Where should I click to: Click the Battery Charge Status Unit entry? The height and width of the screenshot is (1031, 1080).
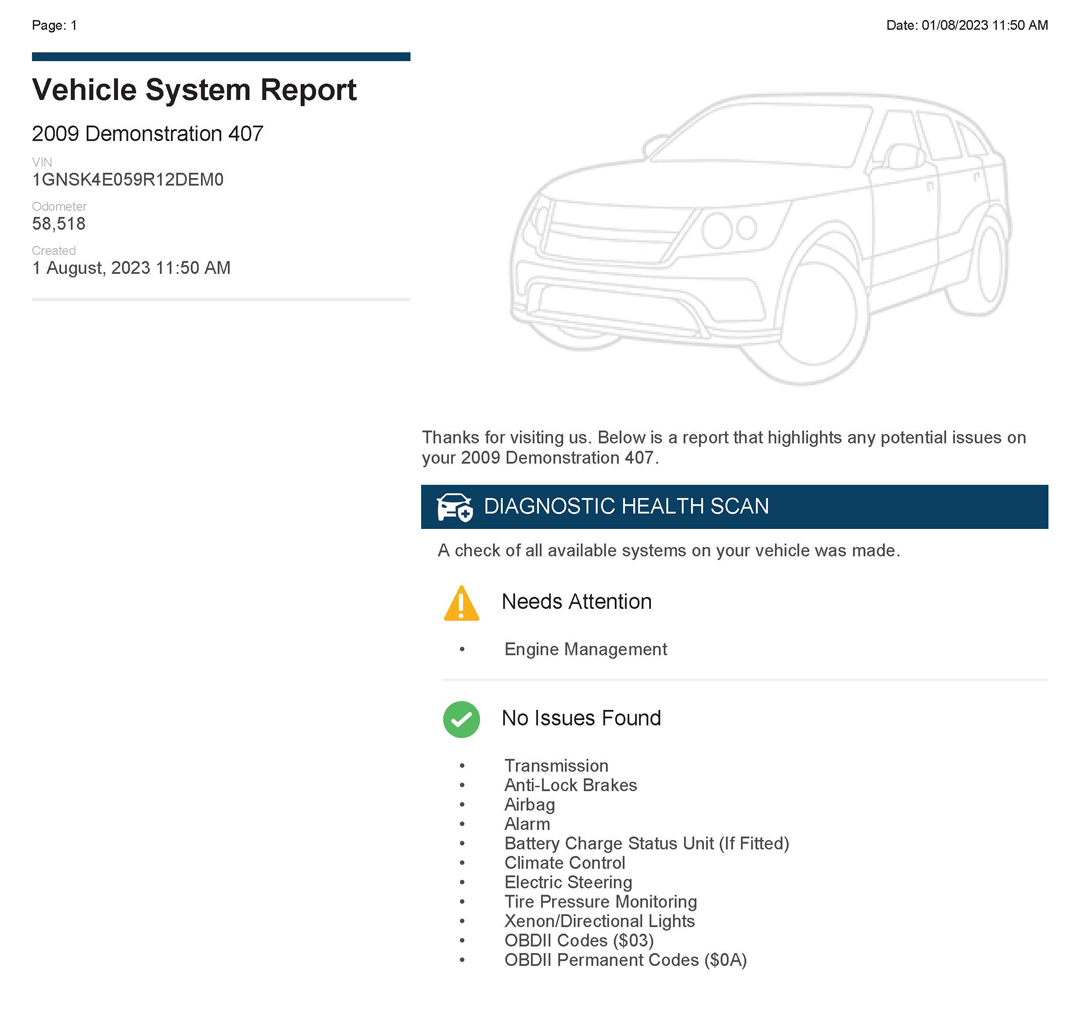(646, 844)
